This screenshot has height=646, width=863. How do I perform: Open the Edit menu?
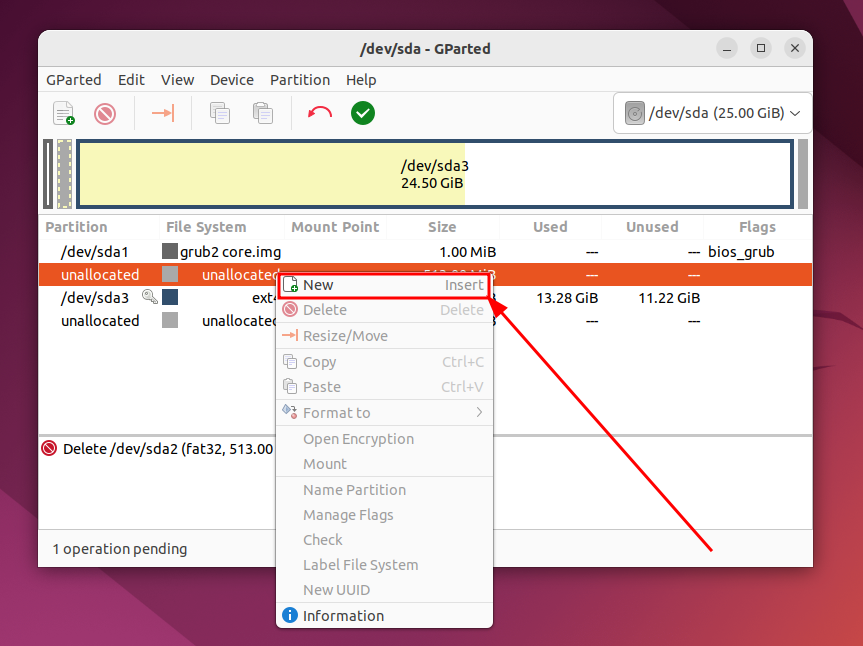point(131,80)
